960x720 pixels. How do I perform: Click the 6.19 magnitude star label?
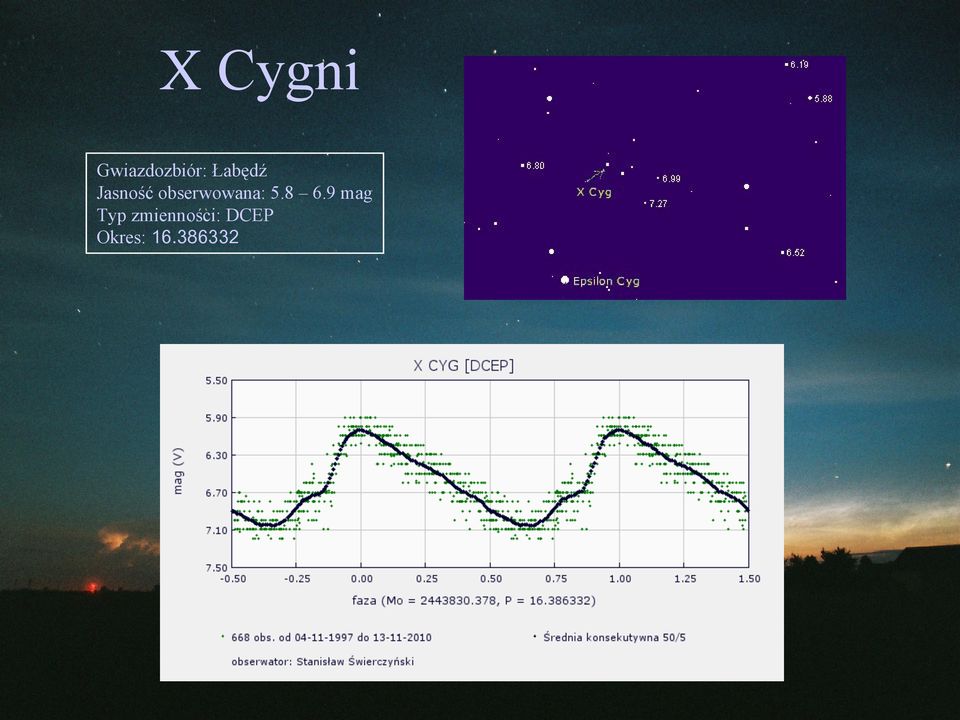point(799,64)
